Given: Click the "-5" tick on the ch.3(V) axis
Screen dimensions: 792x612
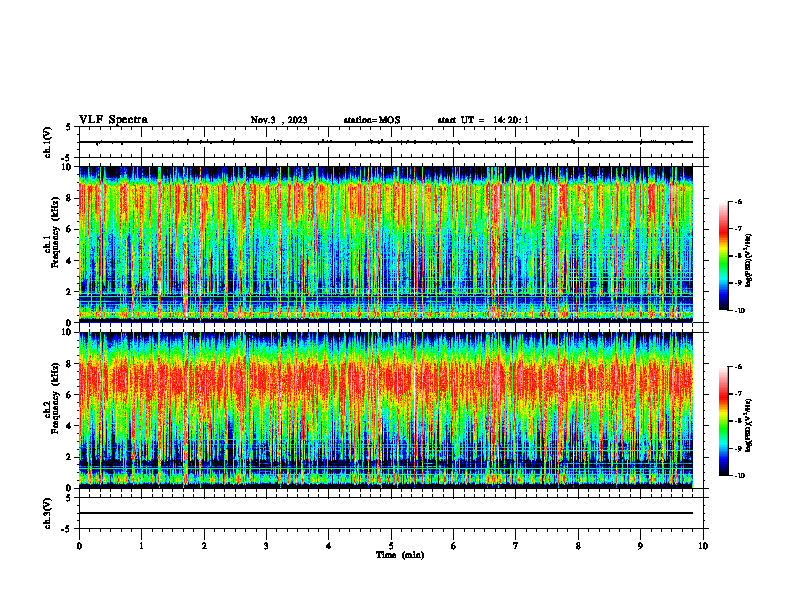Looking at the screenshot, I should click(67, 529).
